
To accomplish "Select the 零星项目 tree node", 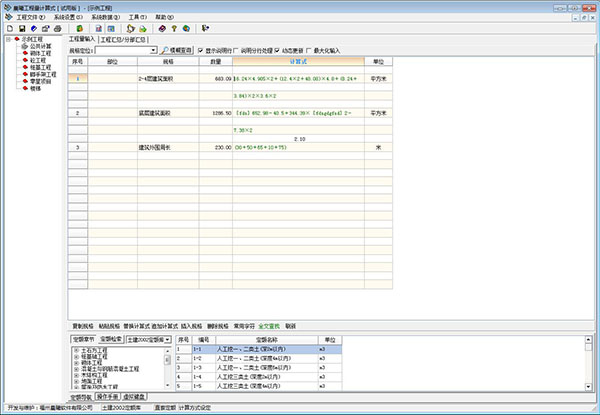I will click(x=40, y=81).
